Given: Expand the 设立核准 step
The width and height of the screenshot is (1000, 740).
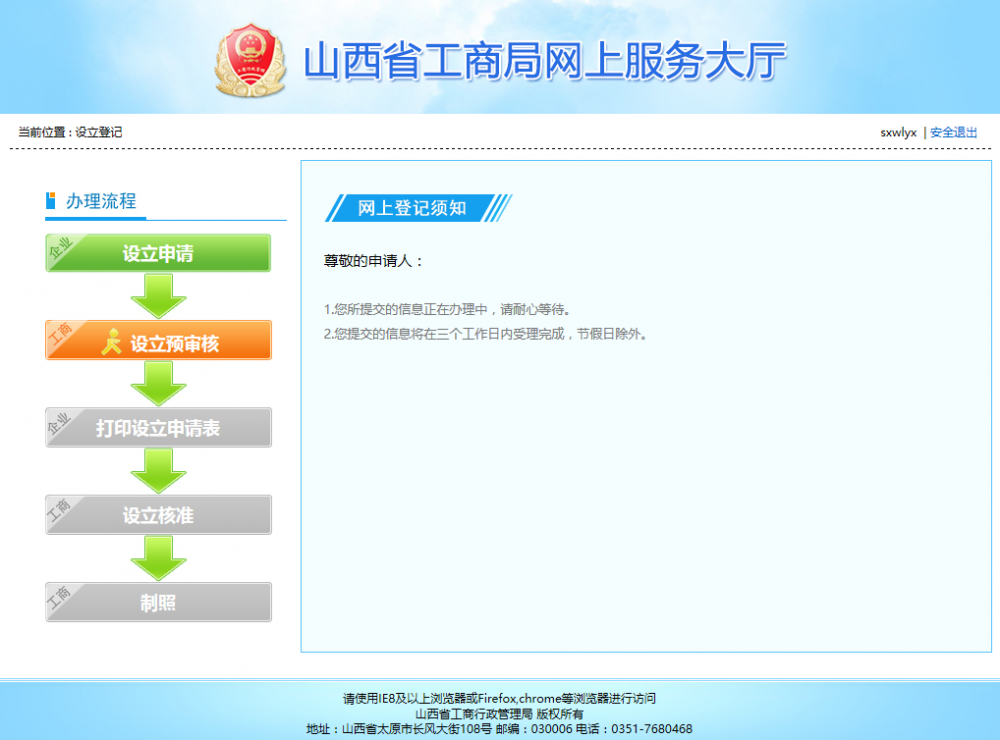Looking at the screenshot, I should tap(158, 514).
